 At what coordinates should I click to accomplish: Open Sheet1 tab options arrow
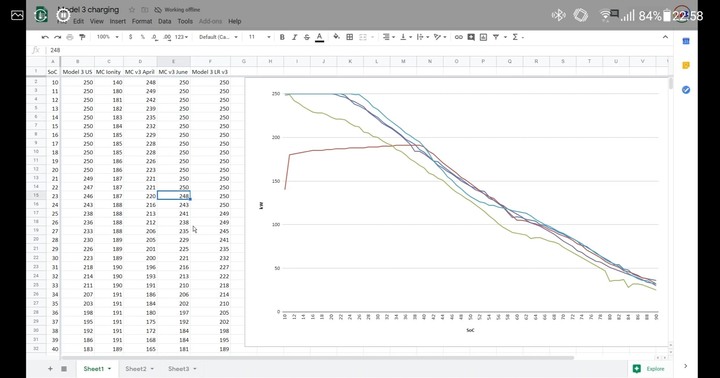109,369
